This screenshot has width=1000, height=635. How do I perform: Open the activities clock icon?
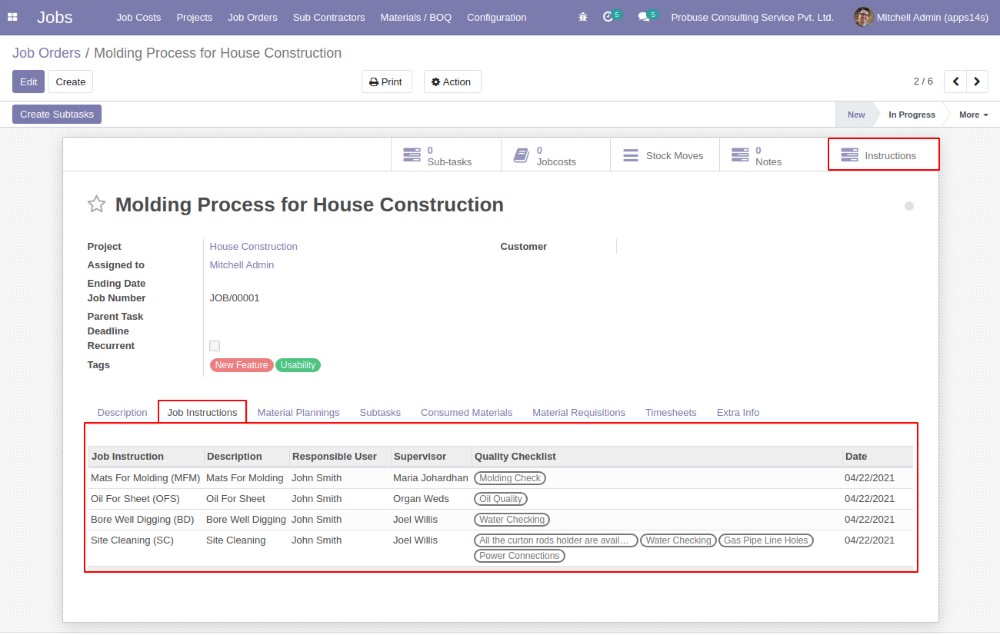[609, 17]
